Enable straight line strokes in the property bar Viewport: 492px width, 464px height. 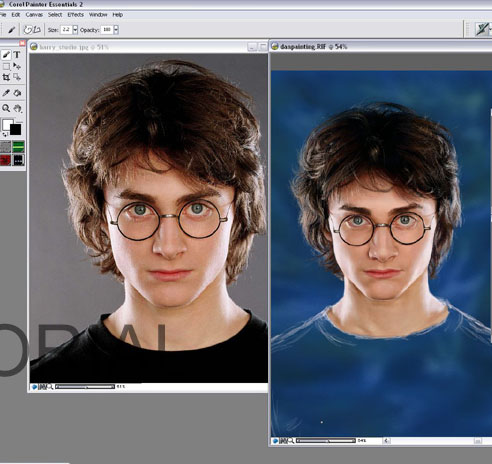[x=37, y=30]
